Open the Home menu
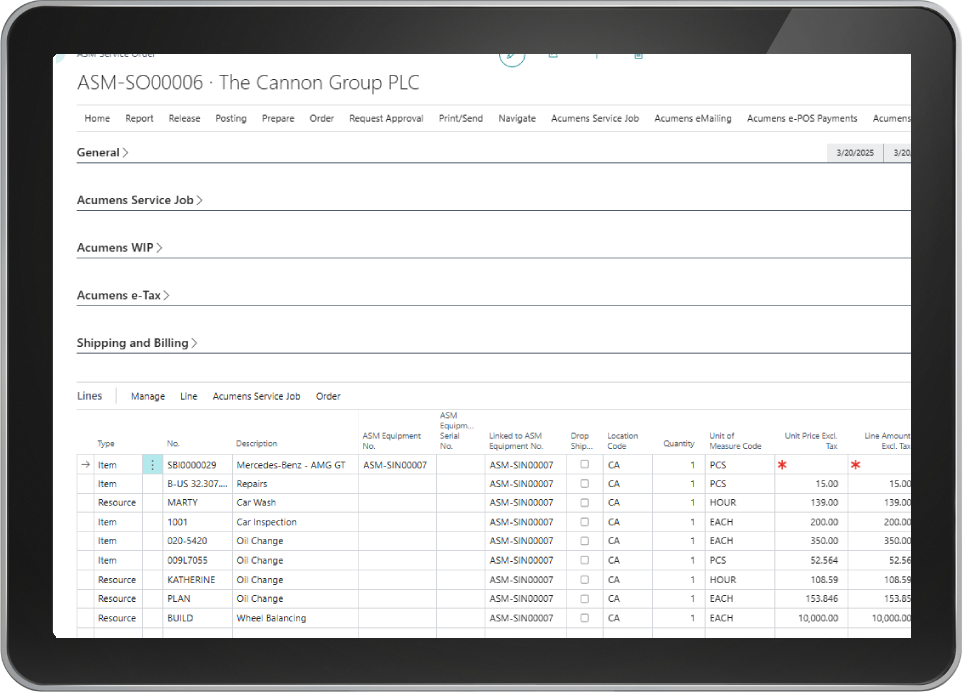This screenshot has width=963, height=692. coord(97,119)
